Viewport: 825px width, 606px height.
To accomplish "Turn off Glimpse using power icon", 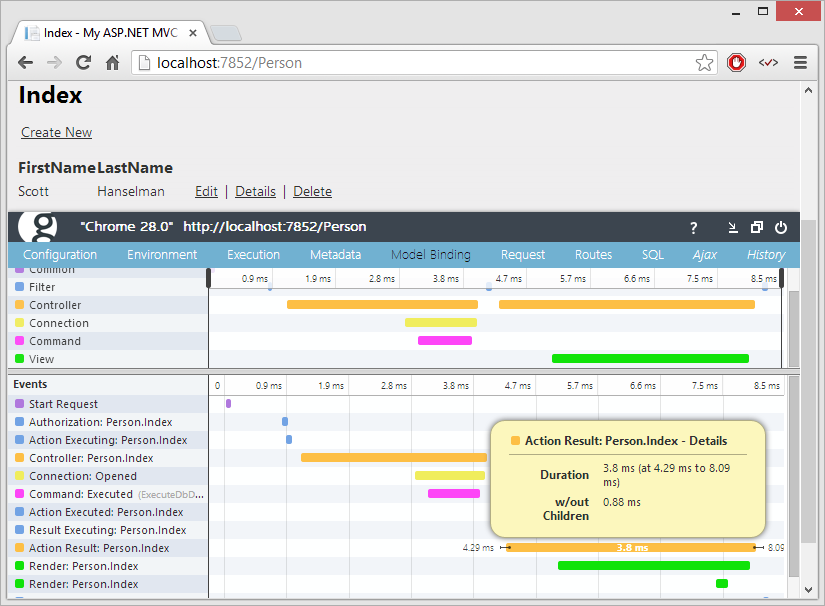I will coord(781,228).
